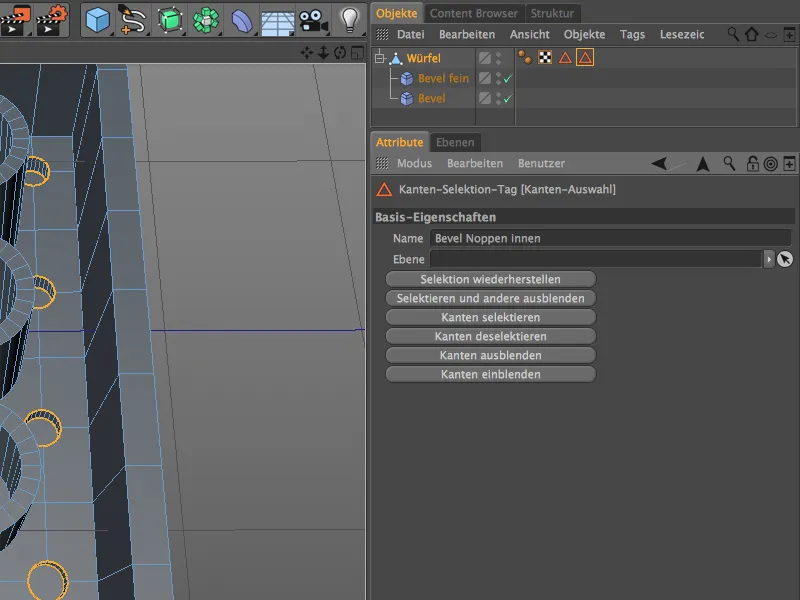
Task: Toggle the Attribute Manager element lock icon
Action: tap(753, 163)
